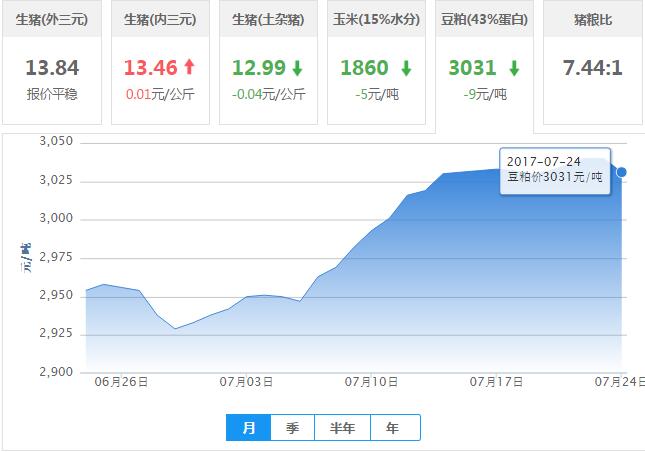This screenshot has height=452, width=645.
Task: Click the 元/吨 y-axis title
Action: pos(26,258)
